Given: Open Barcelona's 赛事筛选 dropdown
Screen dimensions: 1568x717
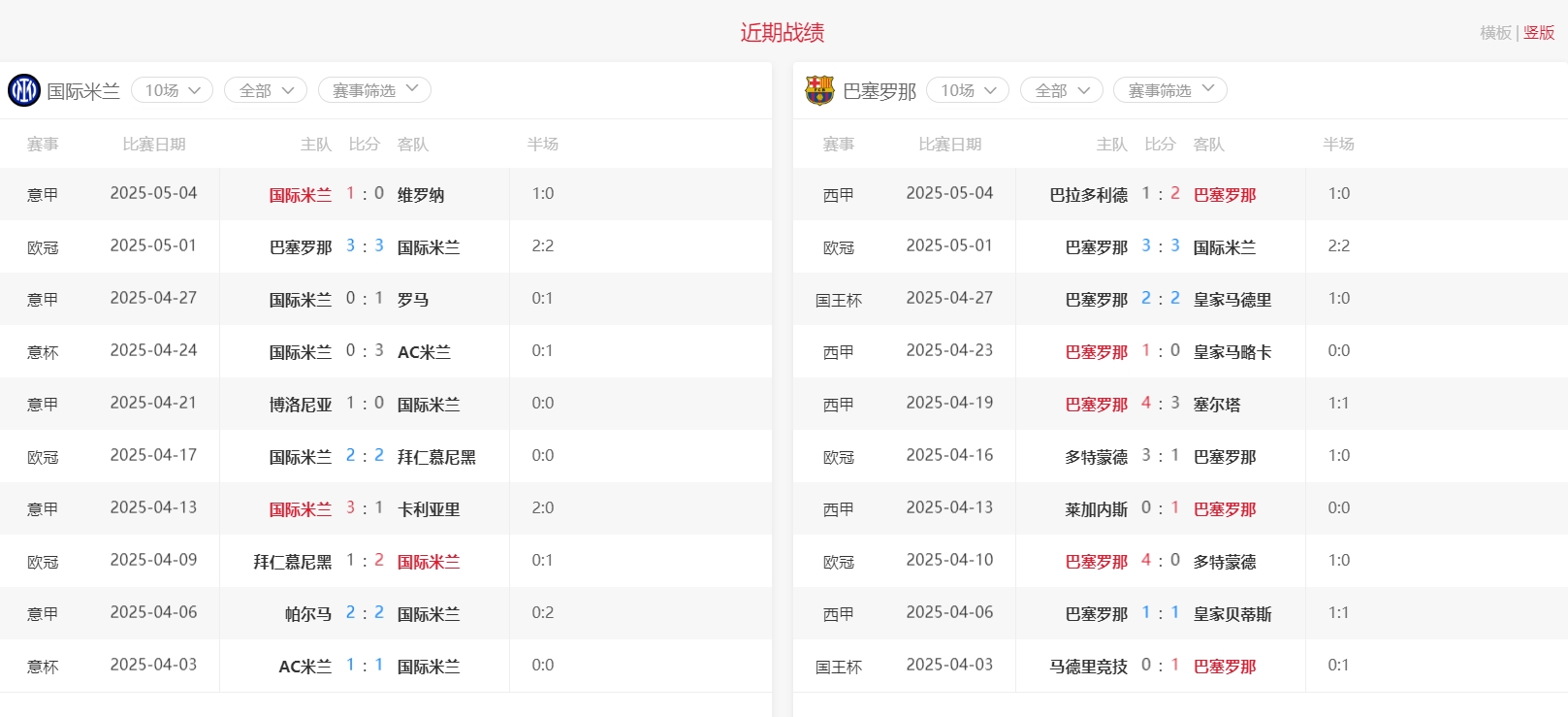Looking at the screenshot, I should click(1170, 90).
